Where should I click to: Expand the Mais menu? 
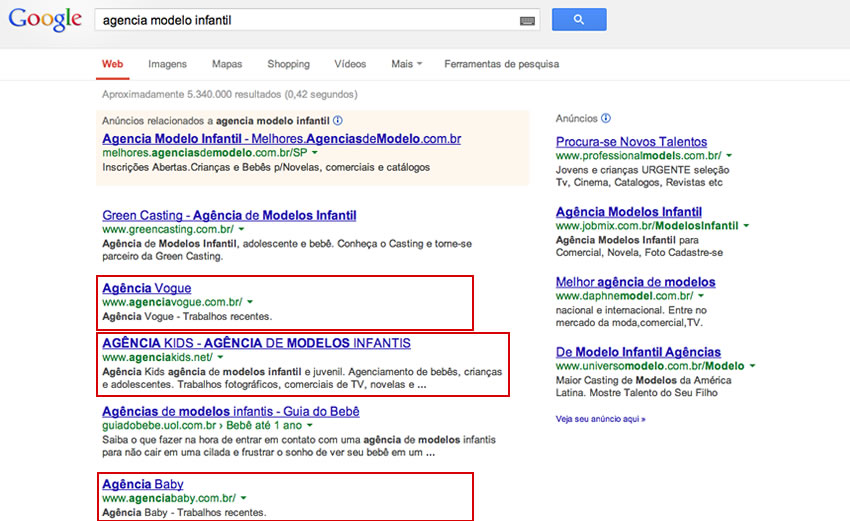[406, 64]
